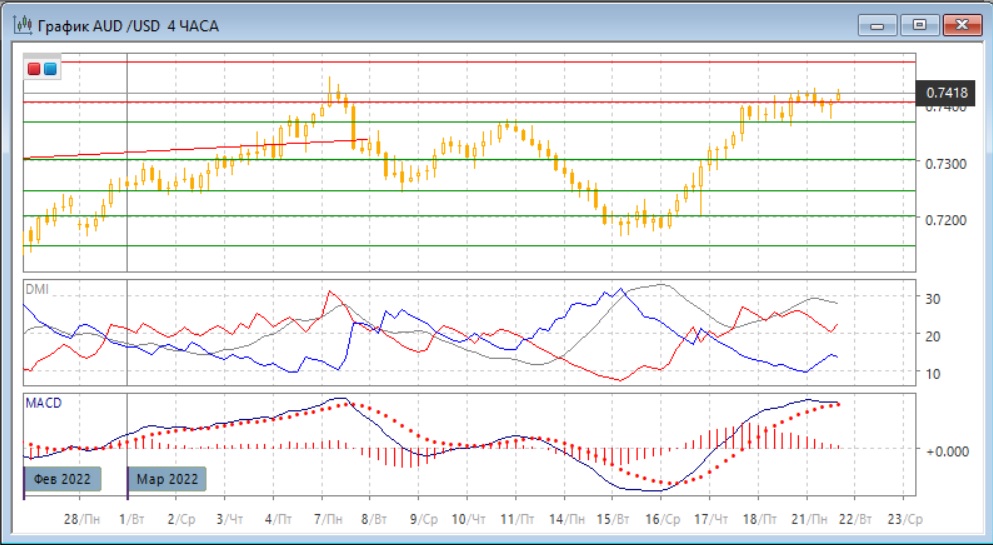Select the Фев 2022 month marker
Image resolution: width=993 pixels, height=545 pixels.
click(61, 479)
